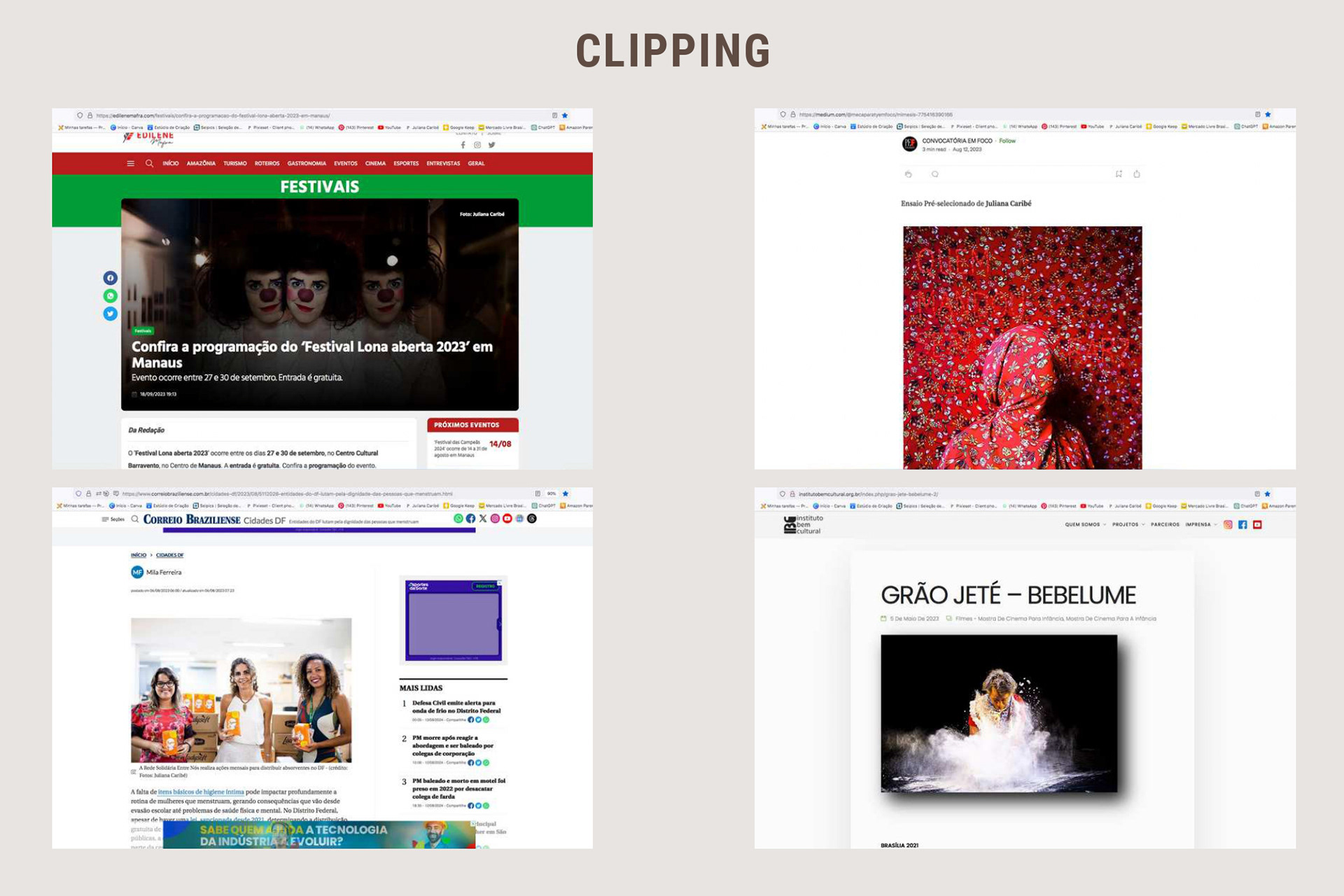Click the green Follow link on Medium
This screenshot has width=1344, height=896.
1007,141
